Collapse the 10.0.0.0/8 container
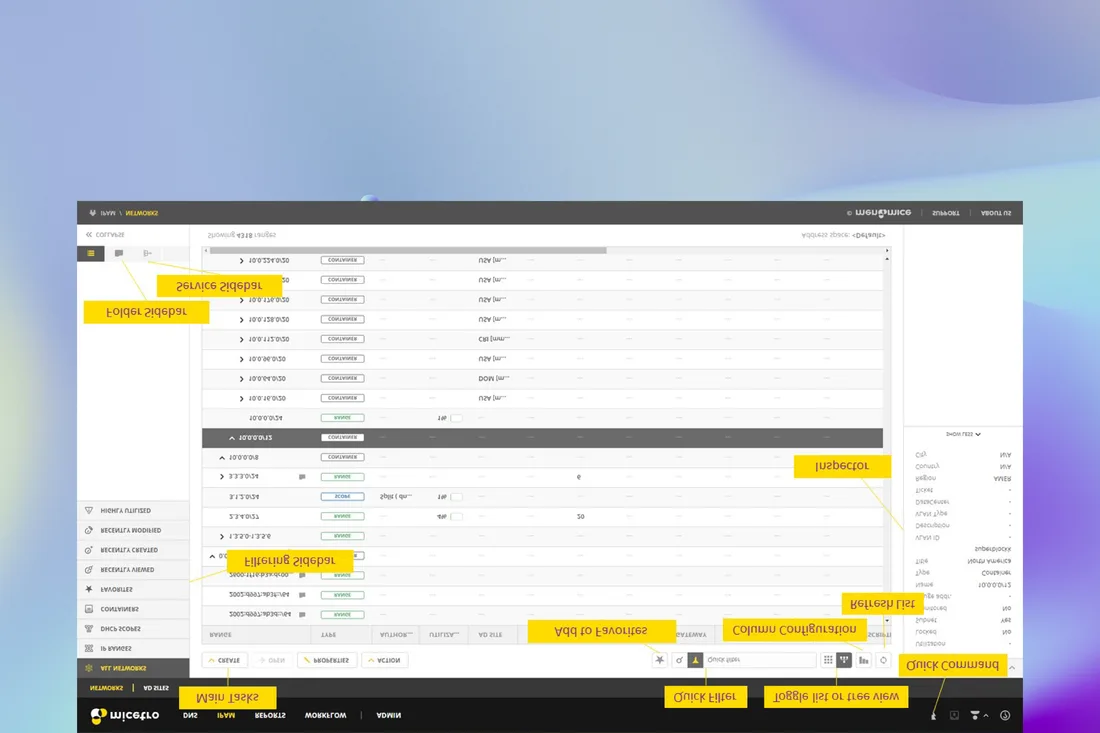This screenshot has width=1100, height=733. click(x=222, y=457)
